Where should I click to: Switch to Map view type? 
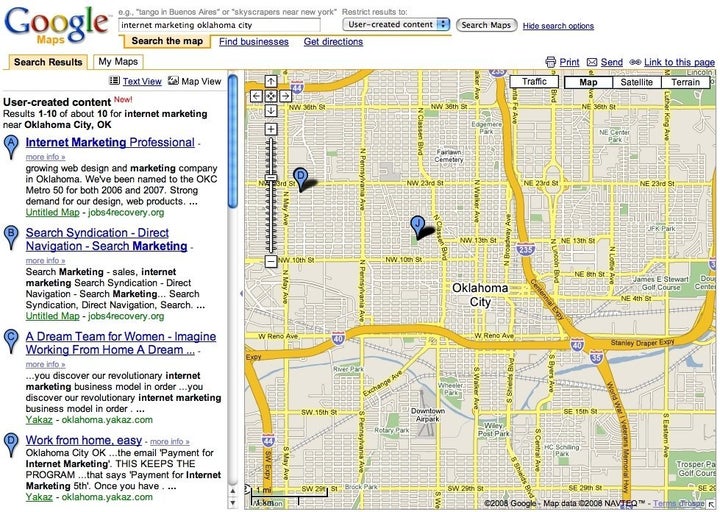pos(588,82)
